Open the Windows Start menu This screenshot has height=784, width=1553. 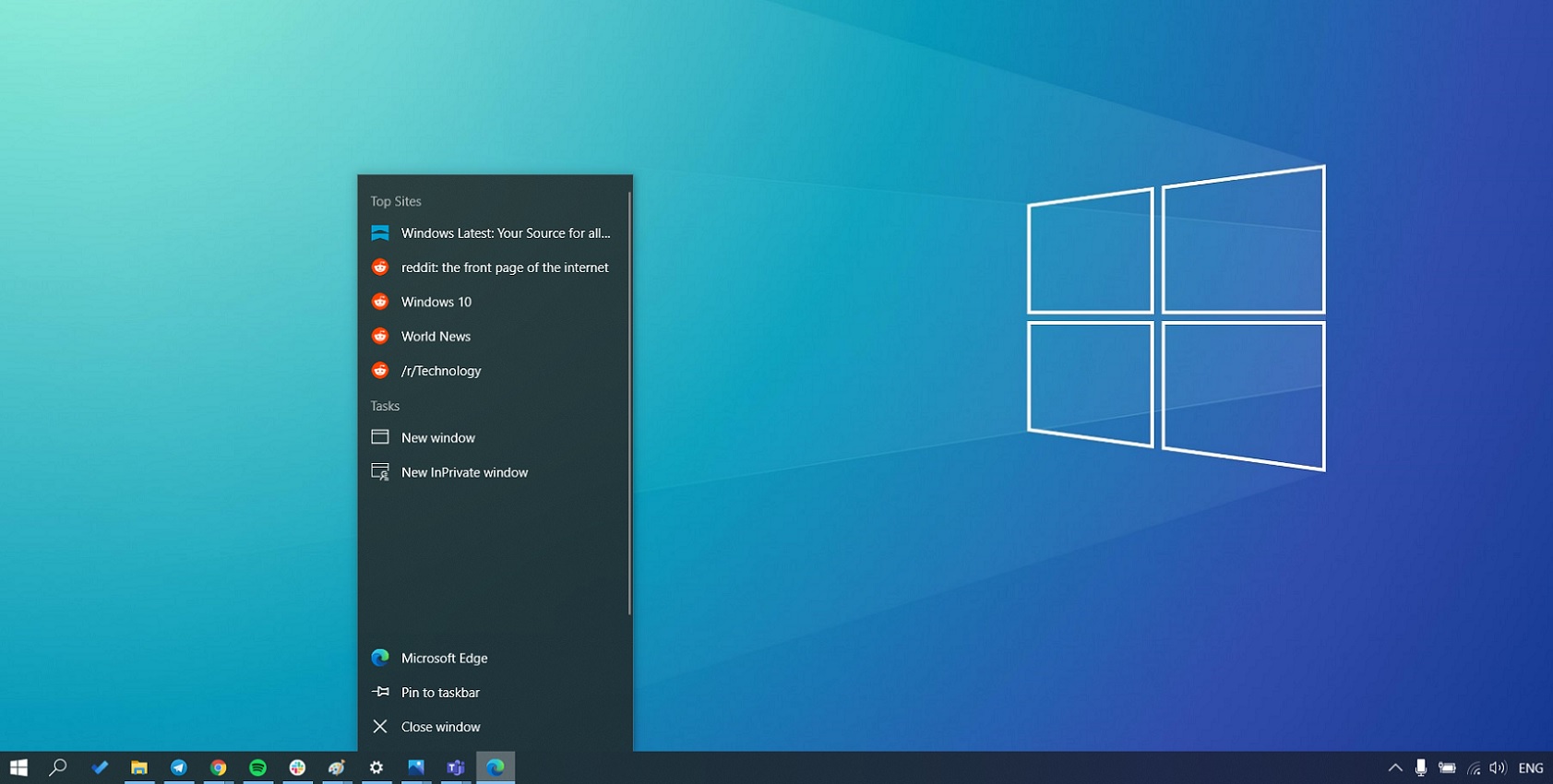[18, 767]
